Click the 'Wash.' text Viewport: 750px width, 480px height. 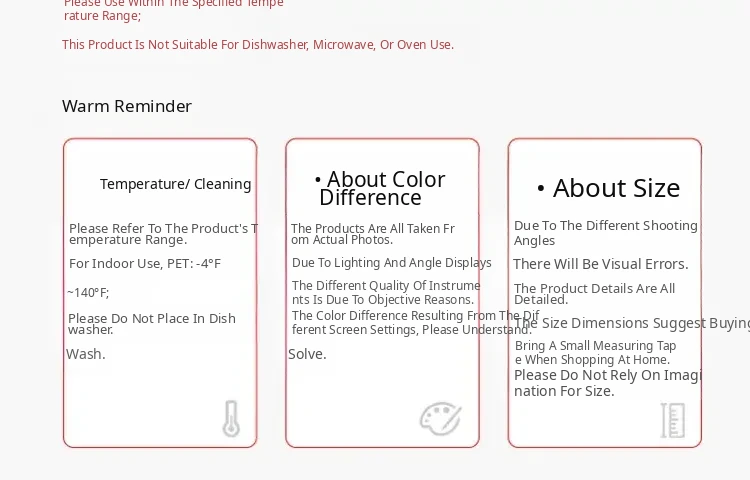click(86, 354)
